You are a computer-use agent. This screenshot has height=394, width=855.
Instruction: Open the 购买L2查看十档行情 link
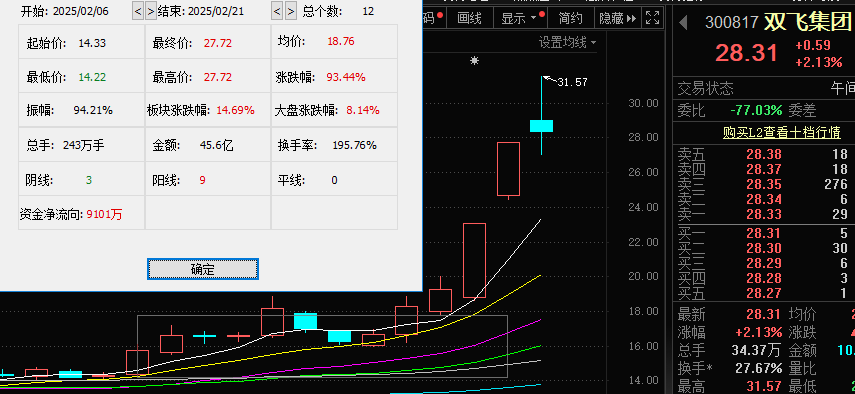pos(781,132)
